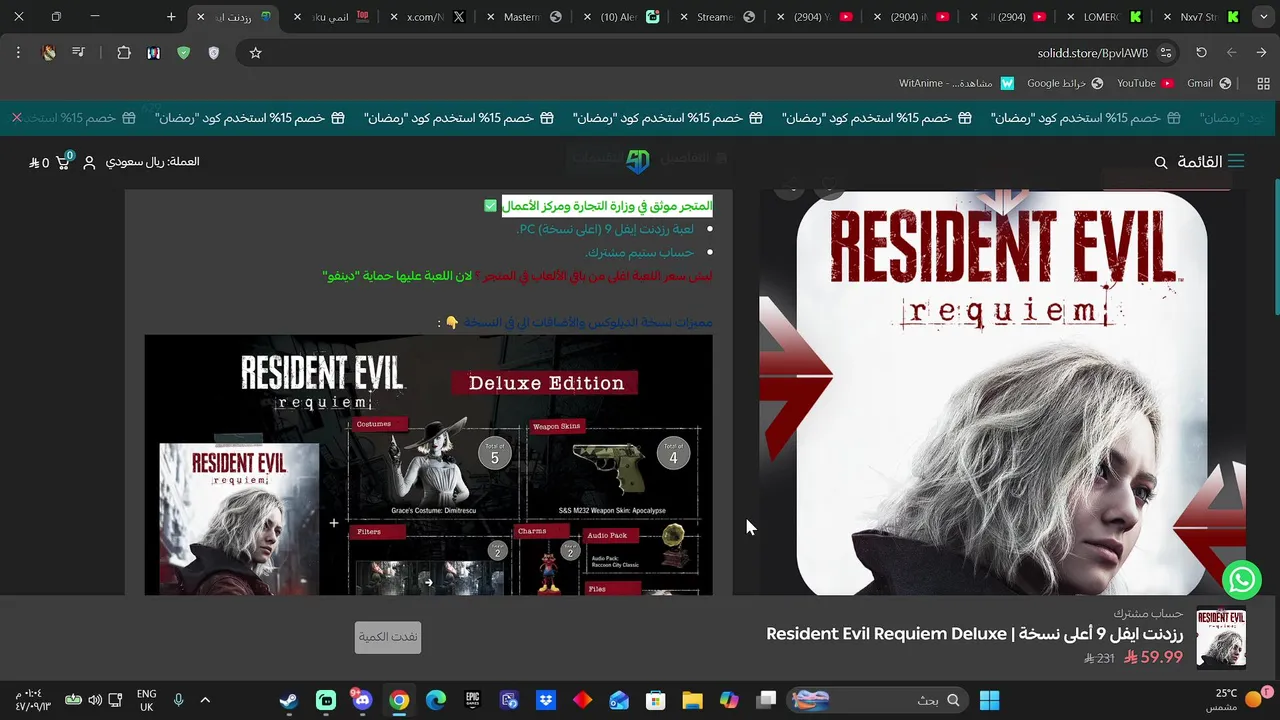Image resolution: width=1280 pixels, height=720 pixels.
Task: Click the نفدت الكمية sold-out button
Action: click(388, 637)
